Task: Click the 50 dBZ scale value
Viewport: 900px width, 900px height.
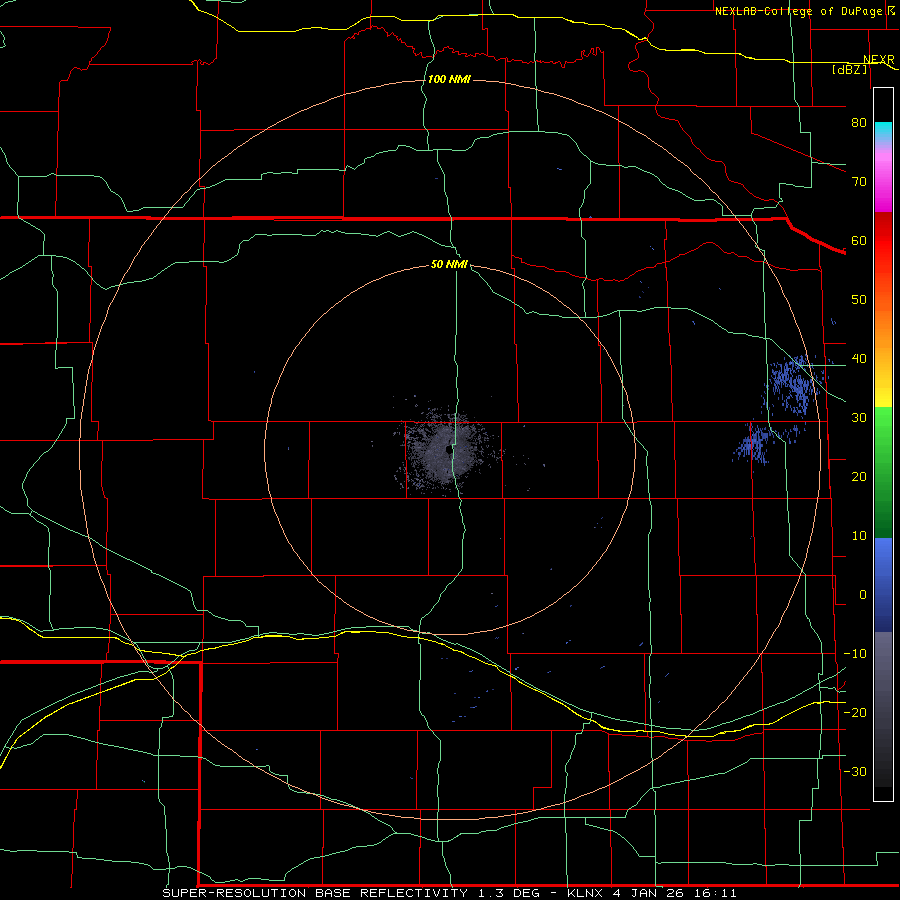Action: tap(859, 300)
